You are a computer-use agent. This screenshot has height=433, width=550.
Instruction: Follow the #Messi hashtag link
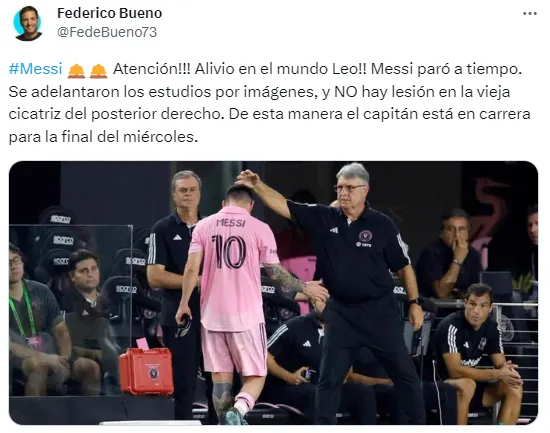(35, 69)
